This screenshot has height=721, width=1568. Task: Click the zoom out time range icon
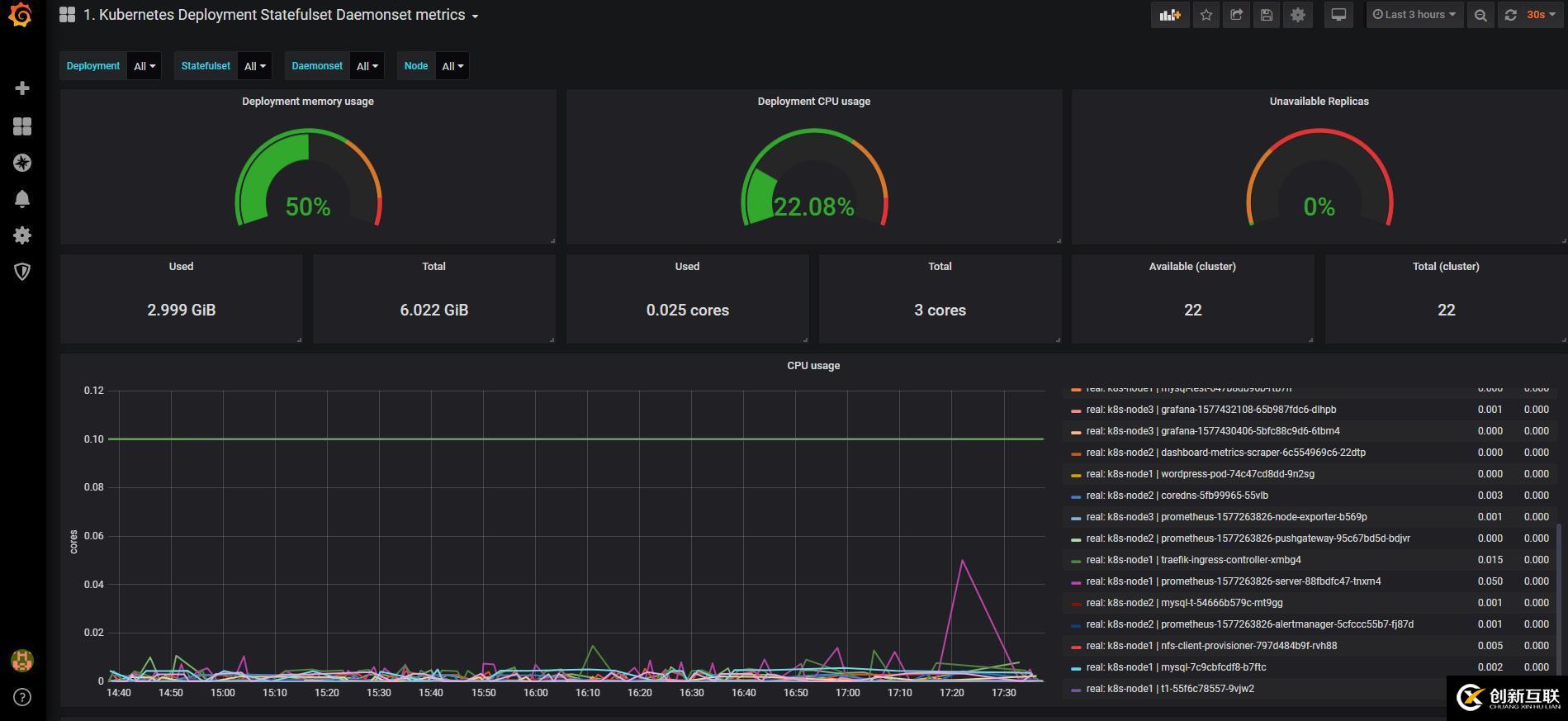coord(1480,15)
